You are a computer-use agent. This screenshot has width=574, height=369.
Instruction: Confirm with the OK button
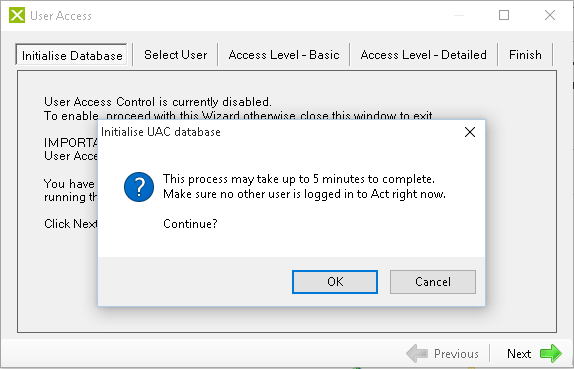pyautogui.click(x=335, y=282)
